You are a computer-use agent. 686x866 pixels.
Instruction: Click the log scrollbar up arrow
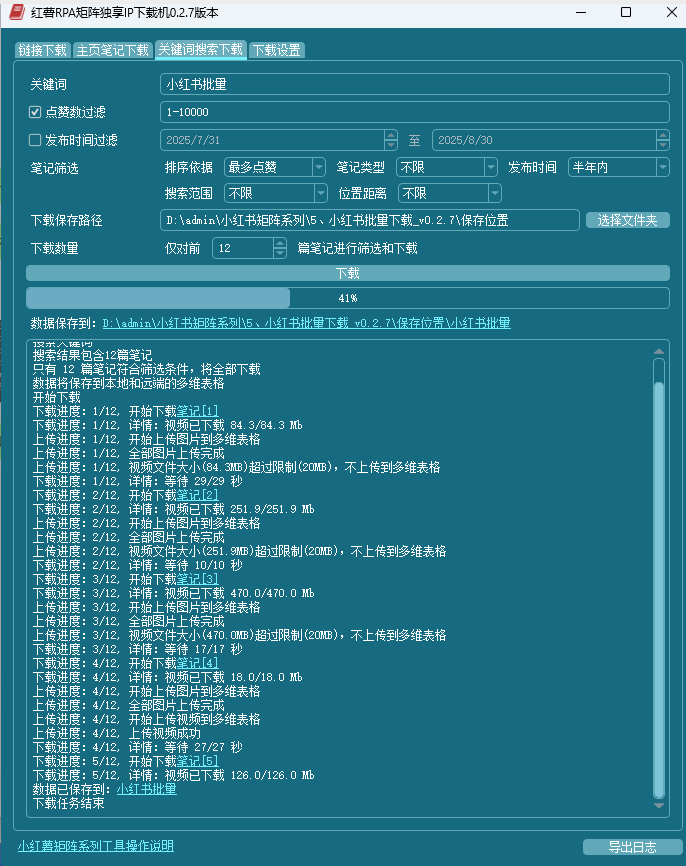point(659,351)
